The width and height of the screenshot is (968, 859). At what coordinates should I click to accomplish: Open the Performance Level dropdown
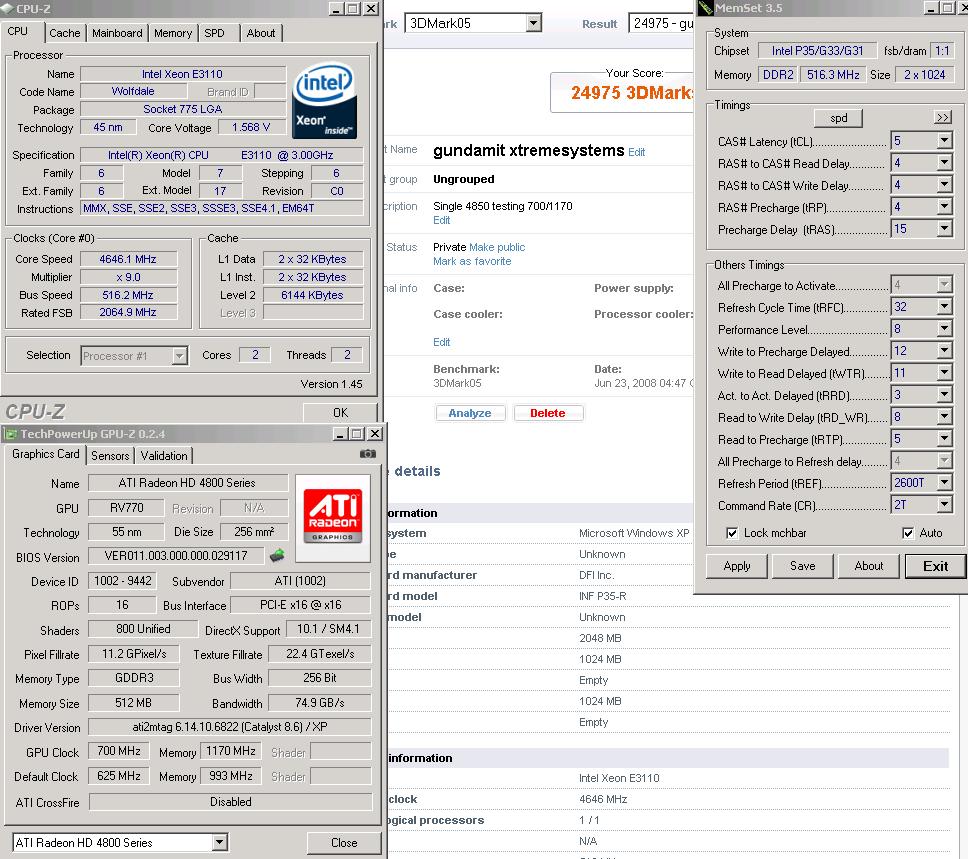(945, 329)
